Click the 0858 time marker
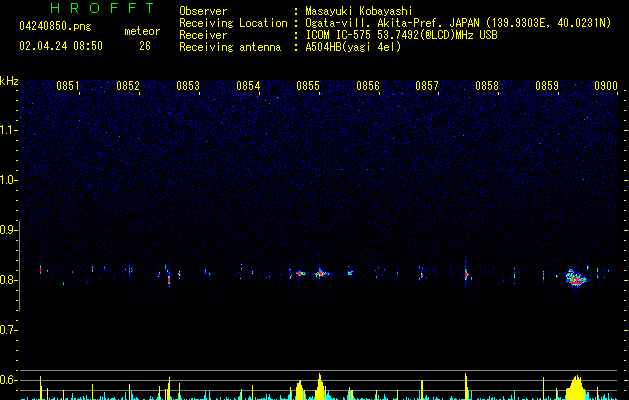629x400 pixels. 487,86
